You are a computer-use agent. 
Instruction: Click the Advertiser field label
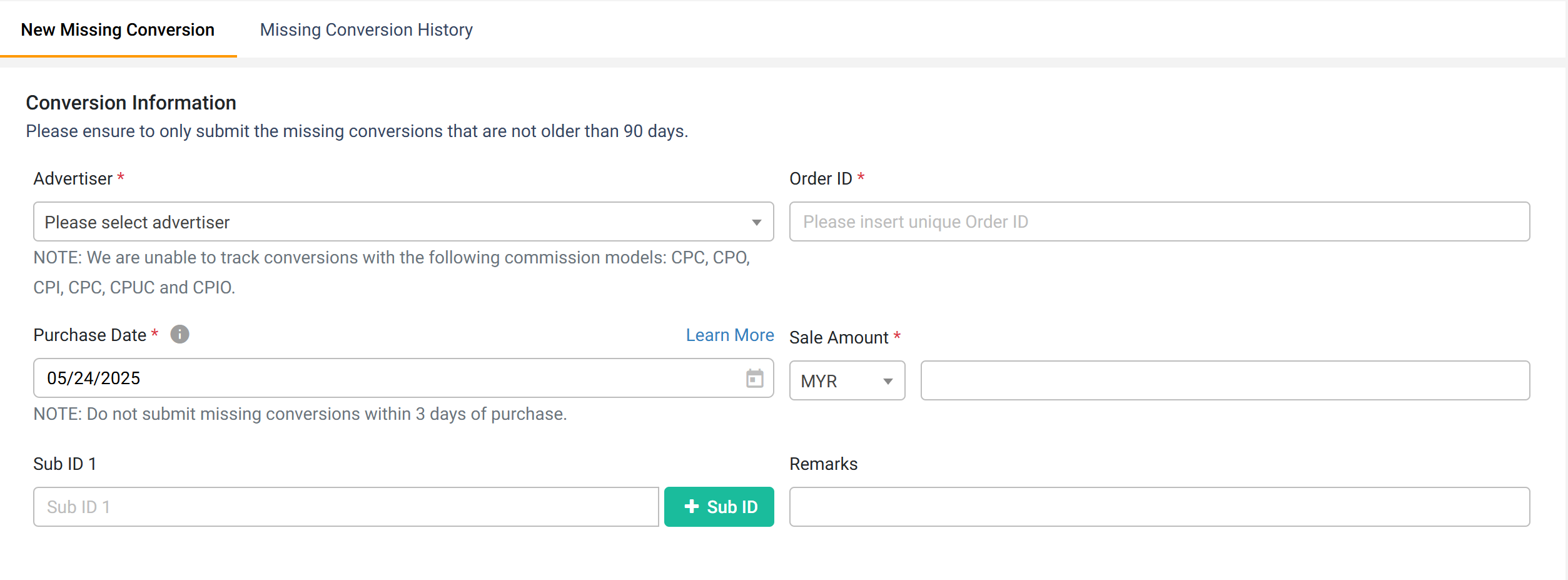(x=73, y=179)
